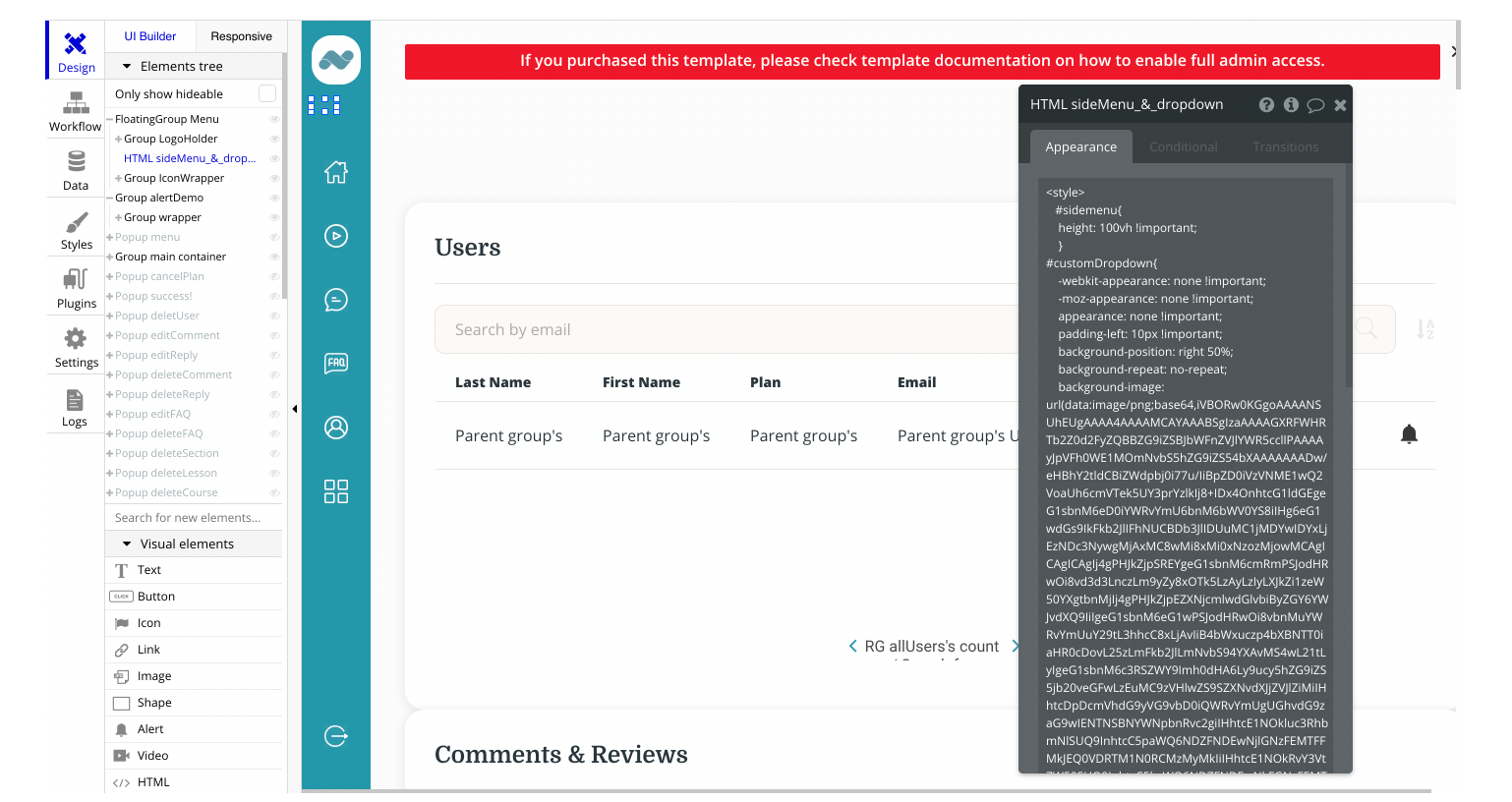The image size is (1512, 802).
Task: Open the Styles section
Action: (x=76, y=229)
